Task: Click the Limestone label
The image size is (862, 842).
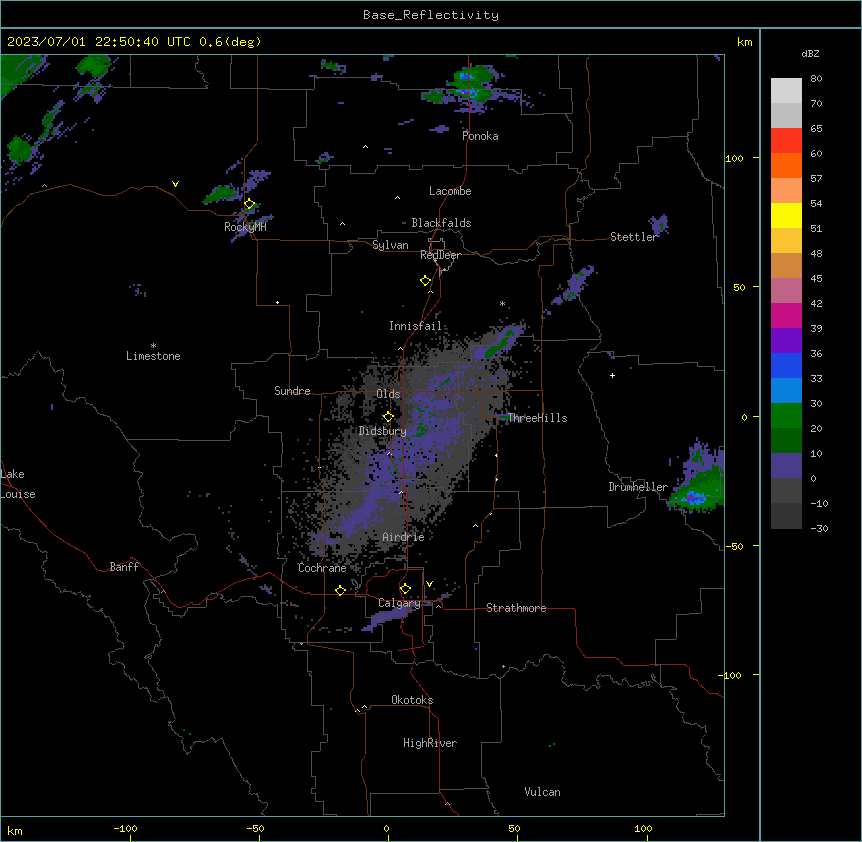Action: click(x=153, y=356)
